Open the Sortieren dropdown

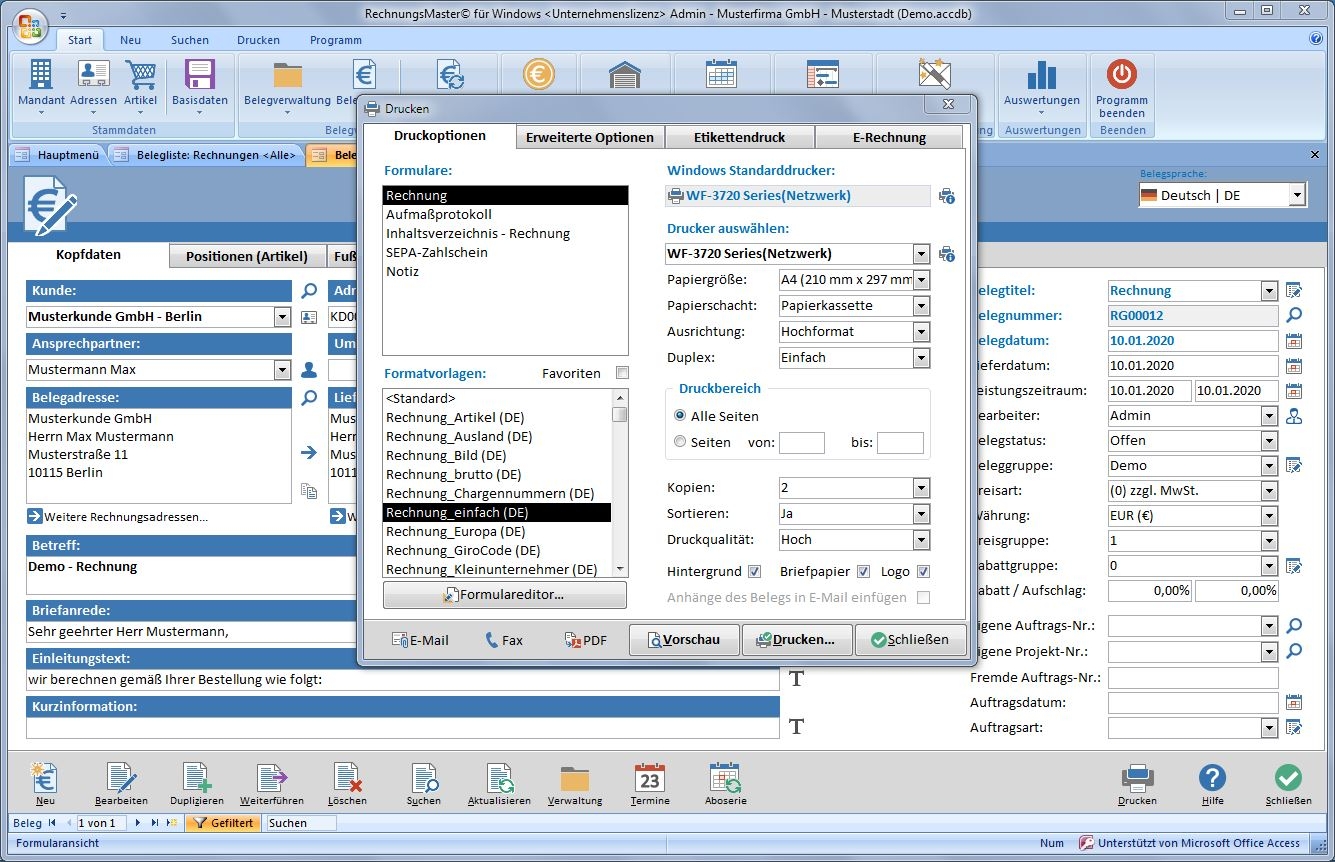coord(921,514)
